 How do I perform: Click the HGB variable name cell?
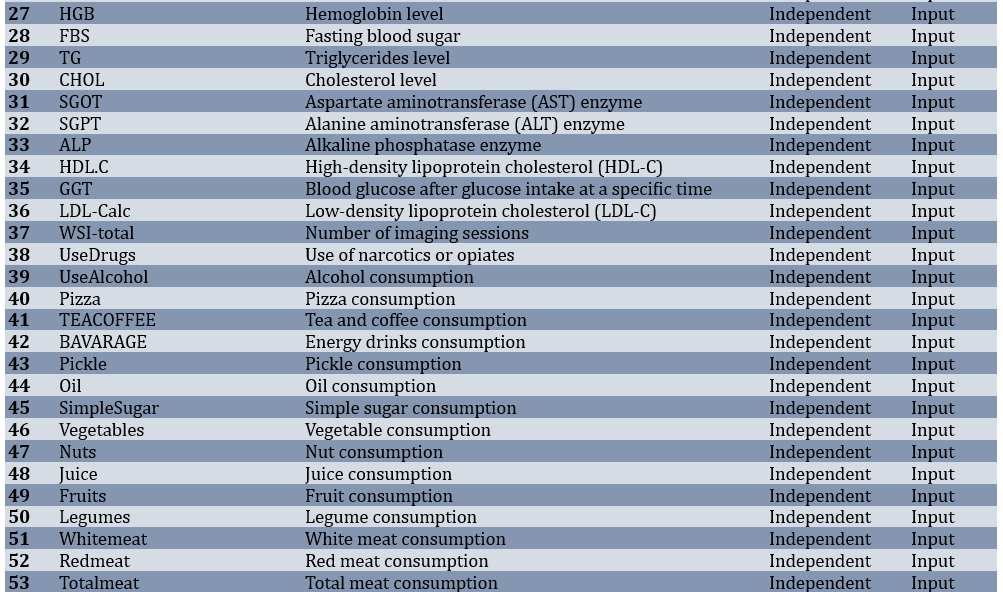click(76, 14)
